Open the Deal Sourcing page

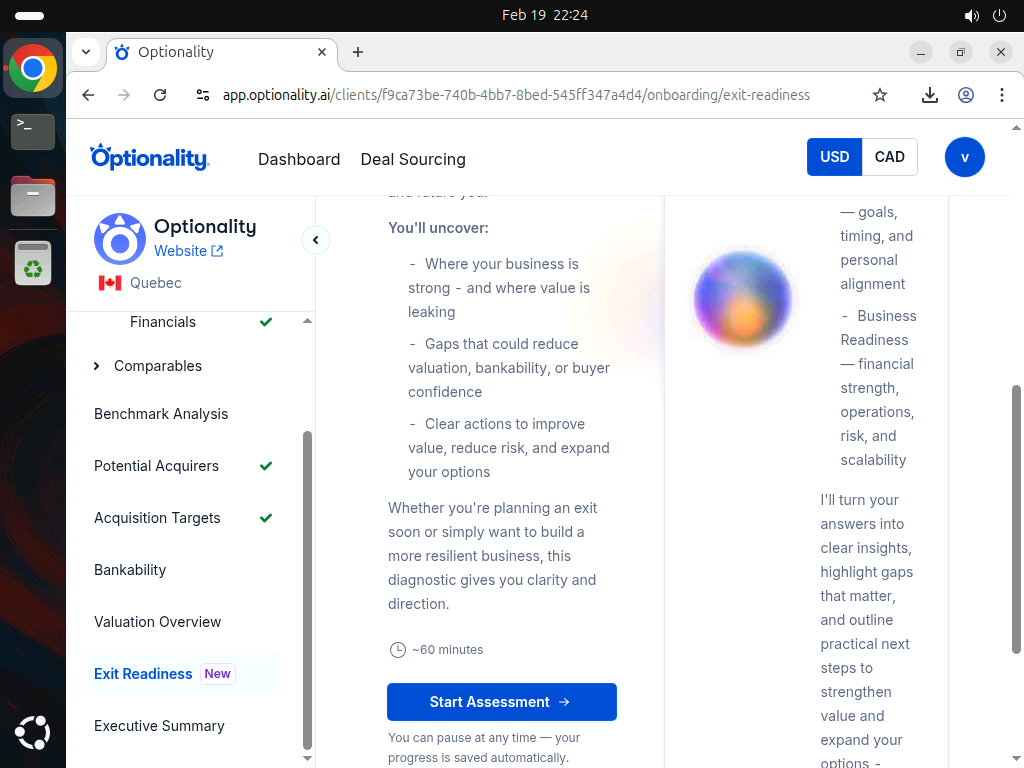coord(413,159)
